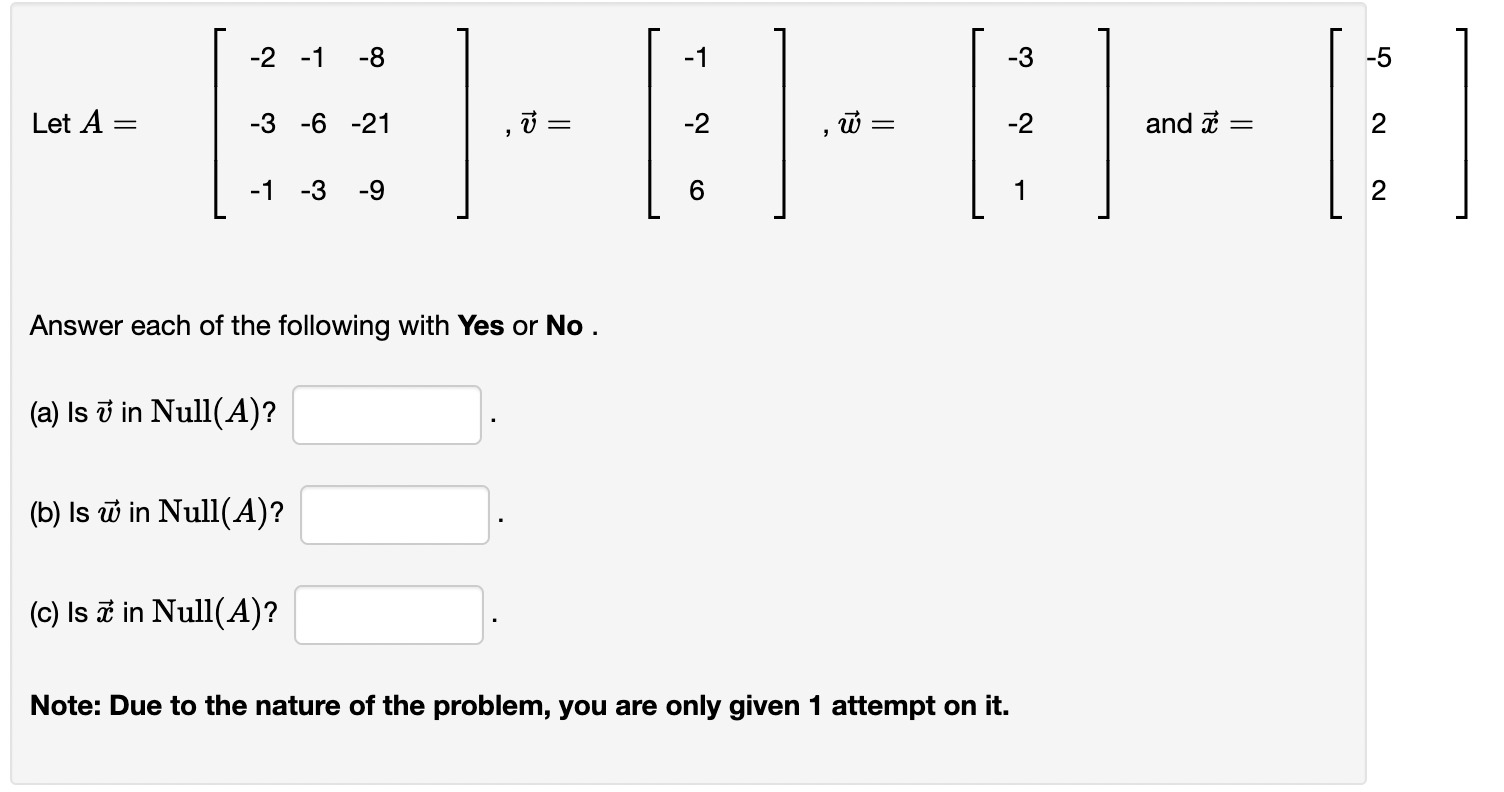Click the answer box for part (c)
The height and width of the screenshot is (792, 1504).
click(x=388, y=615)
